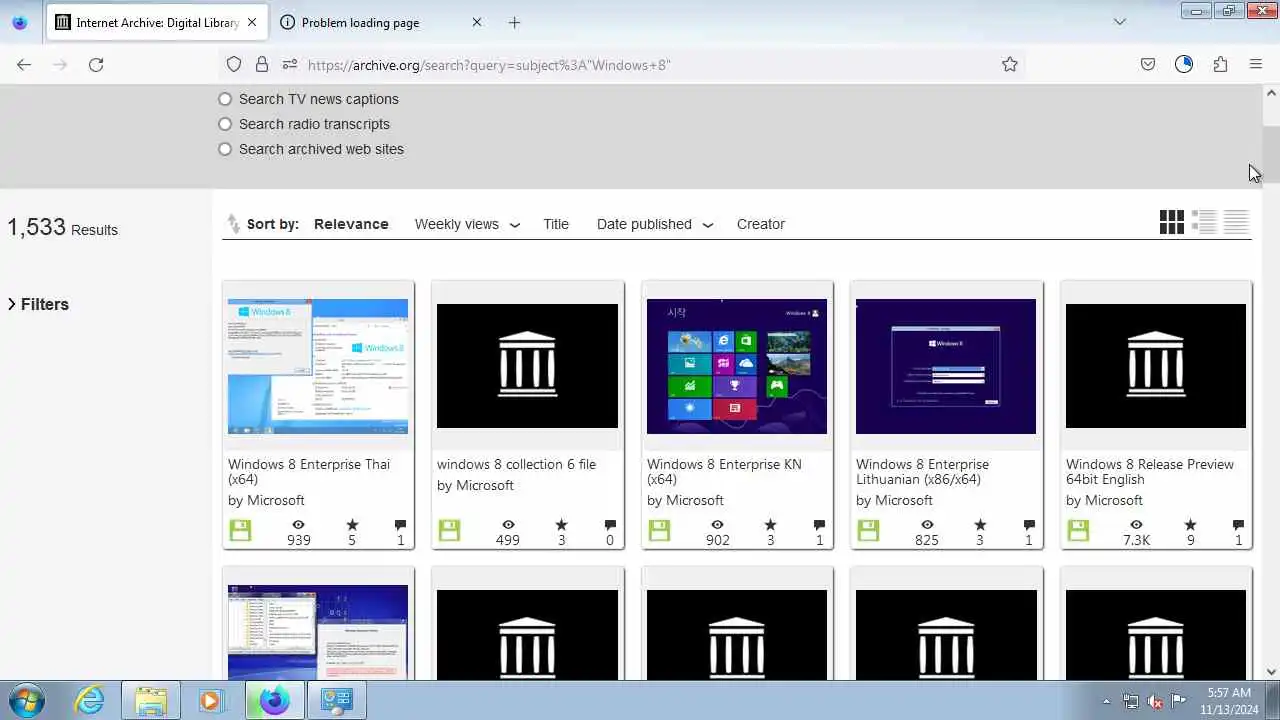View site security padlock info
This screenshot has width=1280, height=720.
[262, 64]
